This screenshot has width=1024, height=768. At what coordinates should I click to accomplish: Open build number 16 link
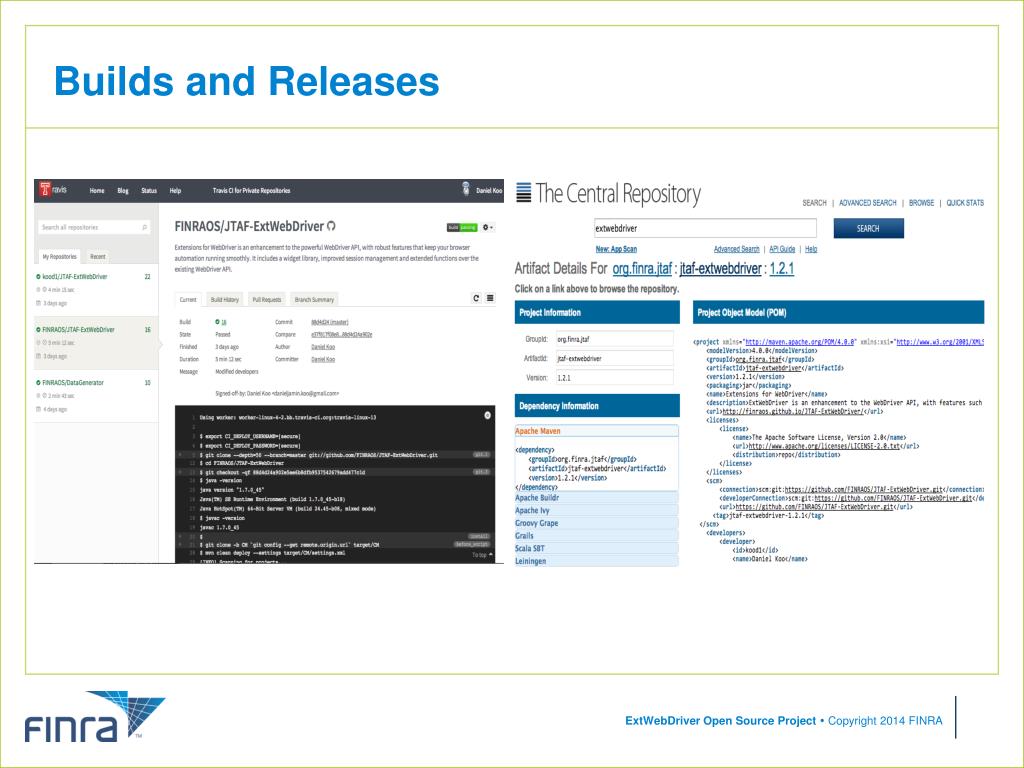point(224,322)
